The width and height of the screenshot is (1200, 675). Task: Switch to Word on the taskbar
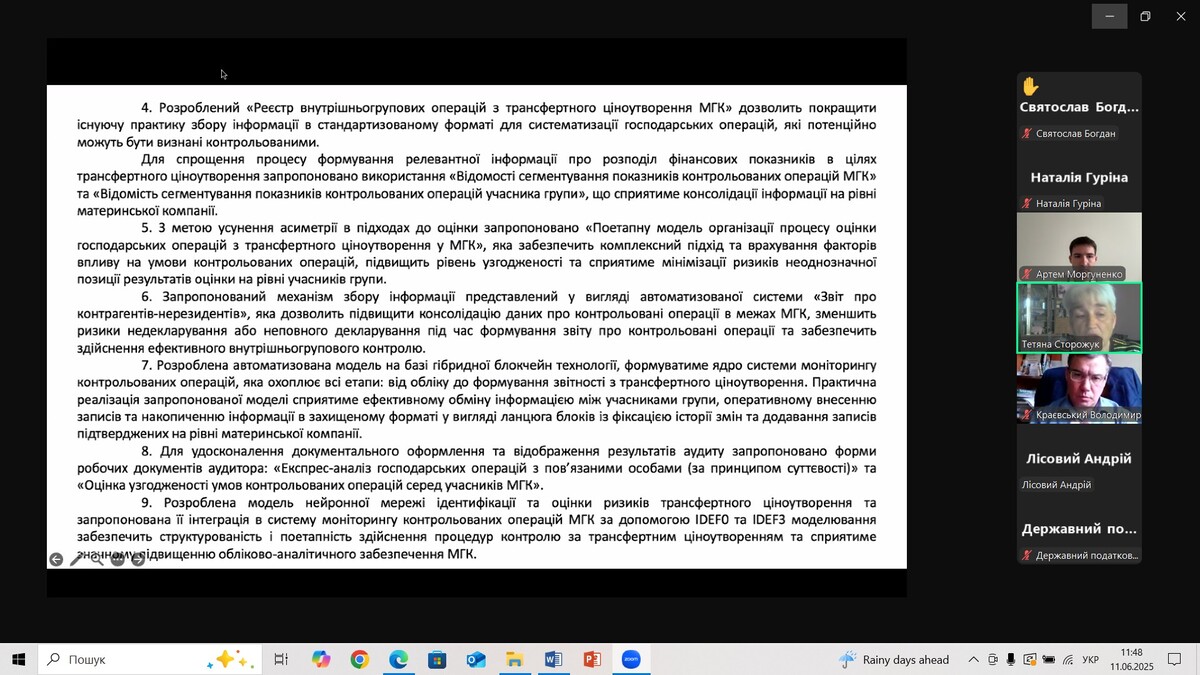click(x=553, y=659)
